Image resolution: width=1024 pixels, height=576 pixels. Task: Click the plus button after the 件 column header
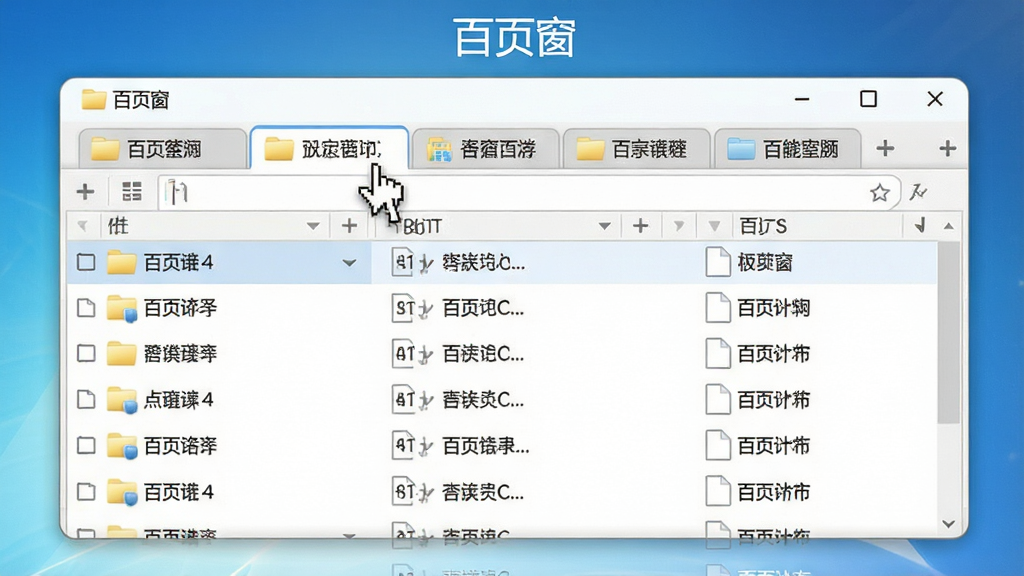(x=349, y=226)
